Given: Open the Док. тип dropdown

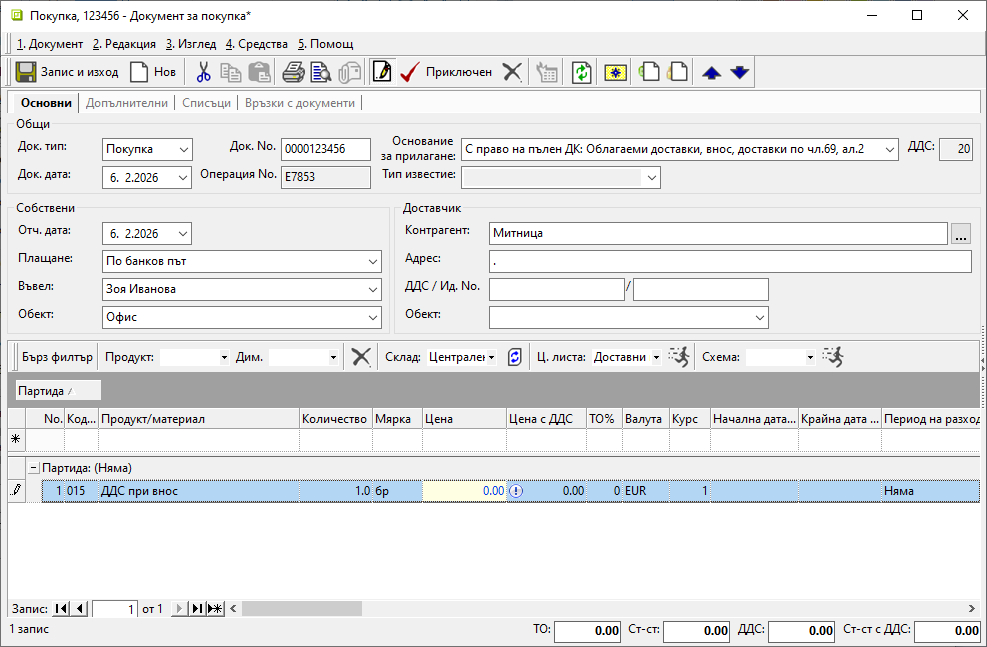Looking at the screenshot, I should (182, 149).
